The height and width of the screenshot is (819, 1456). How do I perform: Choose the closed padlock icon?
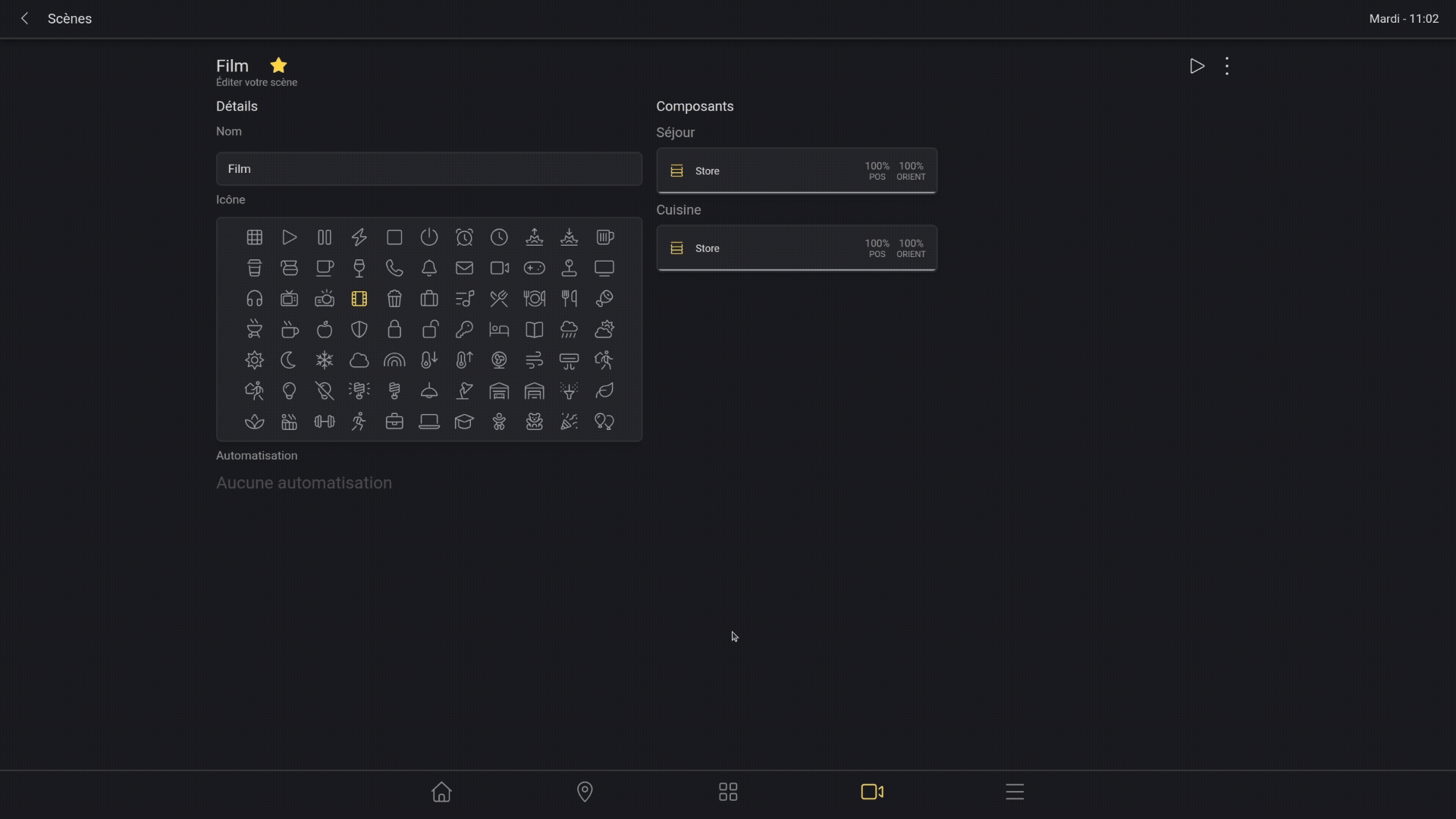[394, 329]
